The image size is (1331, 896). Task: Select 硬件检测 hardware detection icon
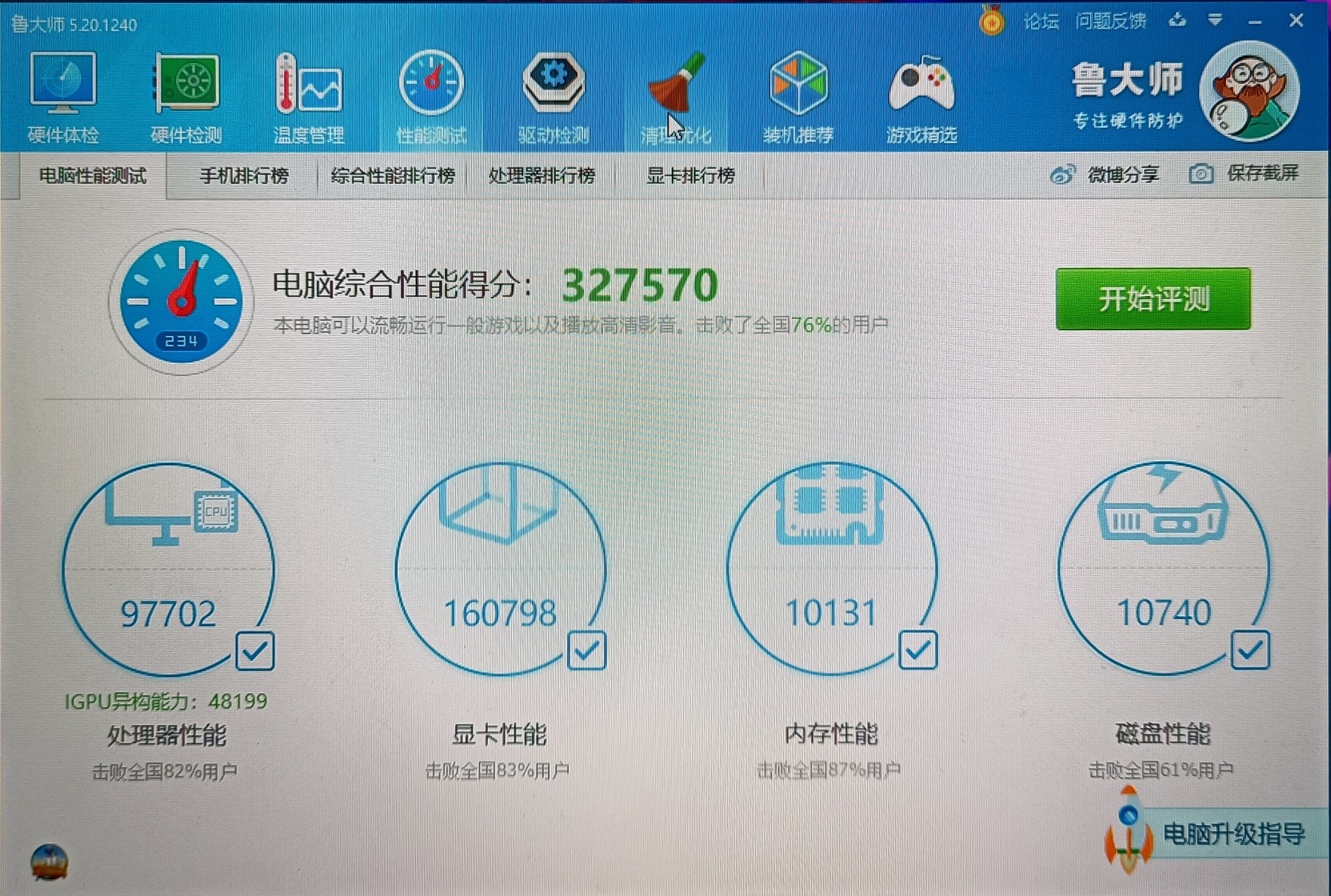tap(186, 96)
